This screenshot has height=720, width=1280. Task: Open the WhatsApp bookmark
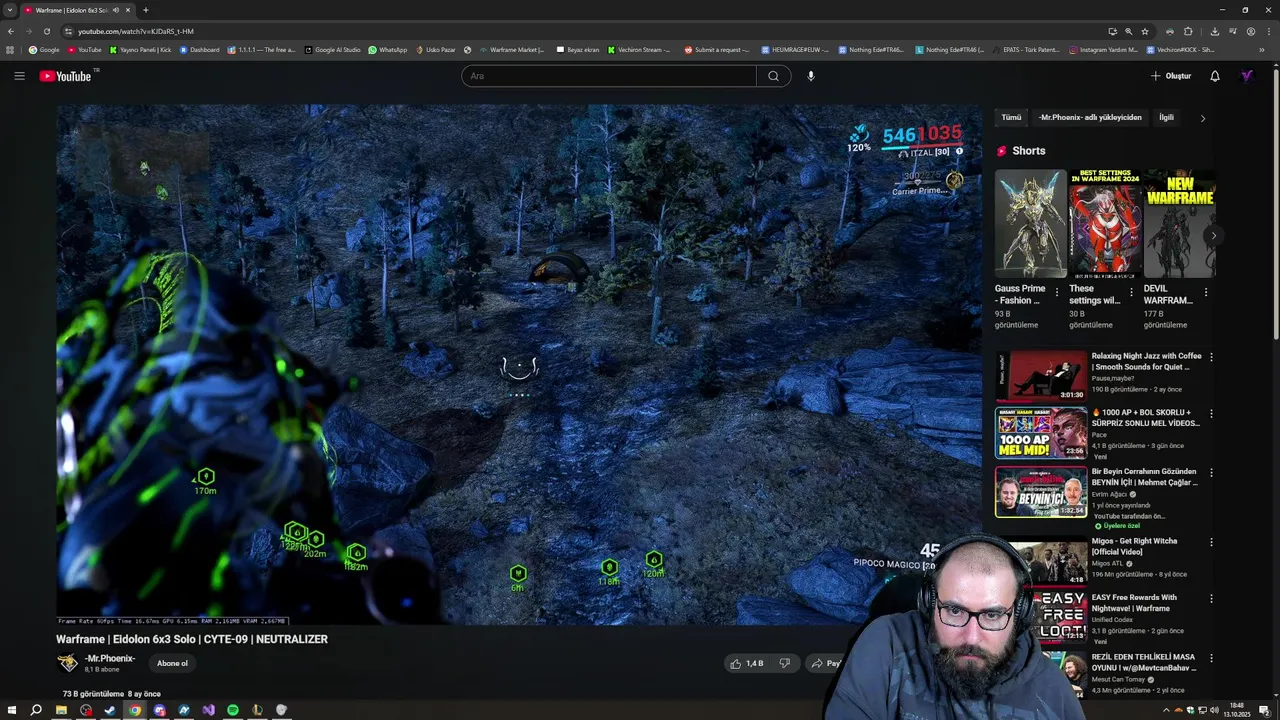[388, 49]
